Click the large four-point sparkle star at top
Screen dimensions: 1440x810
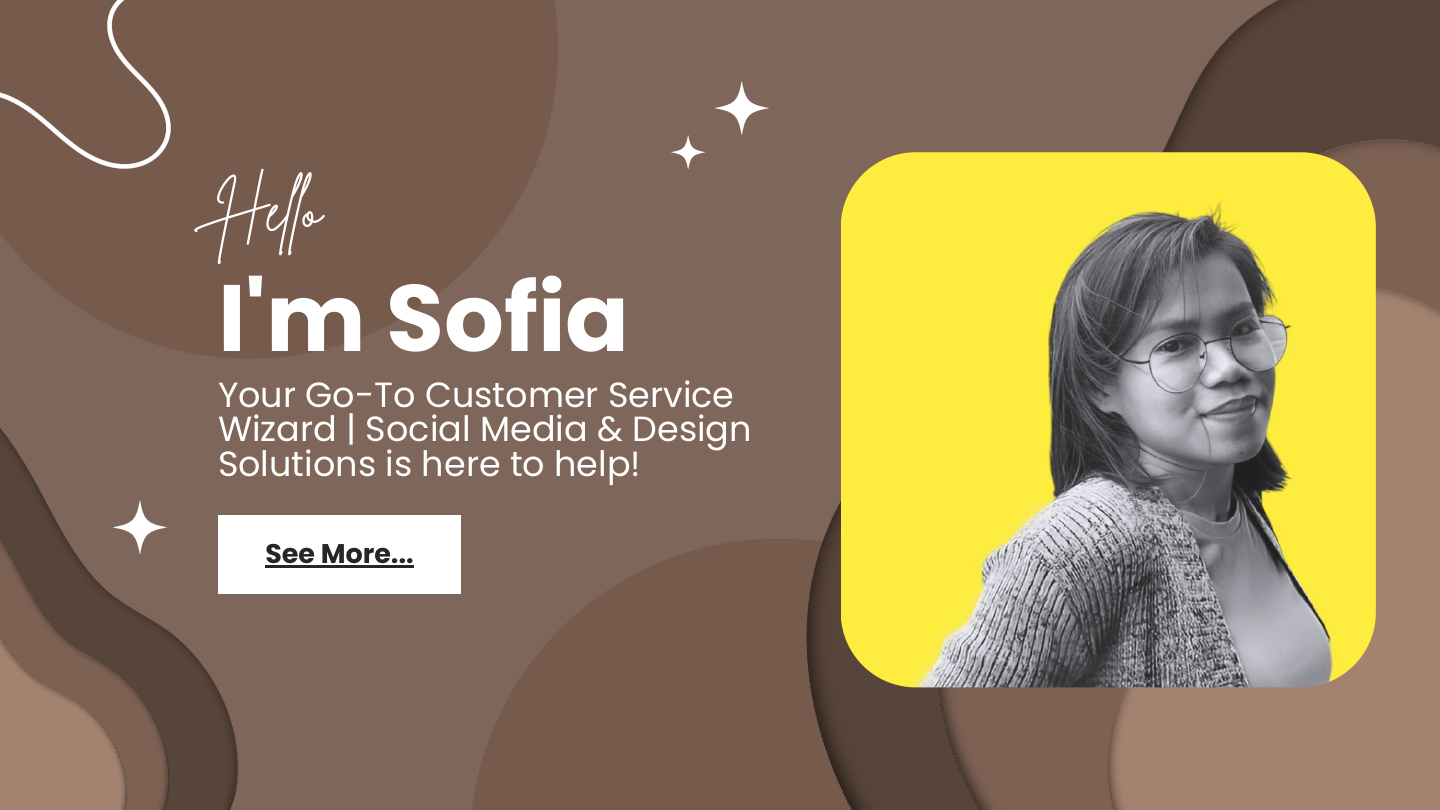tap(741, 108)
